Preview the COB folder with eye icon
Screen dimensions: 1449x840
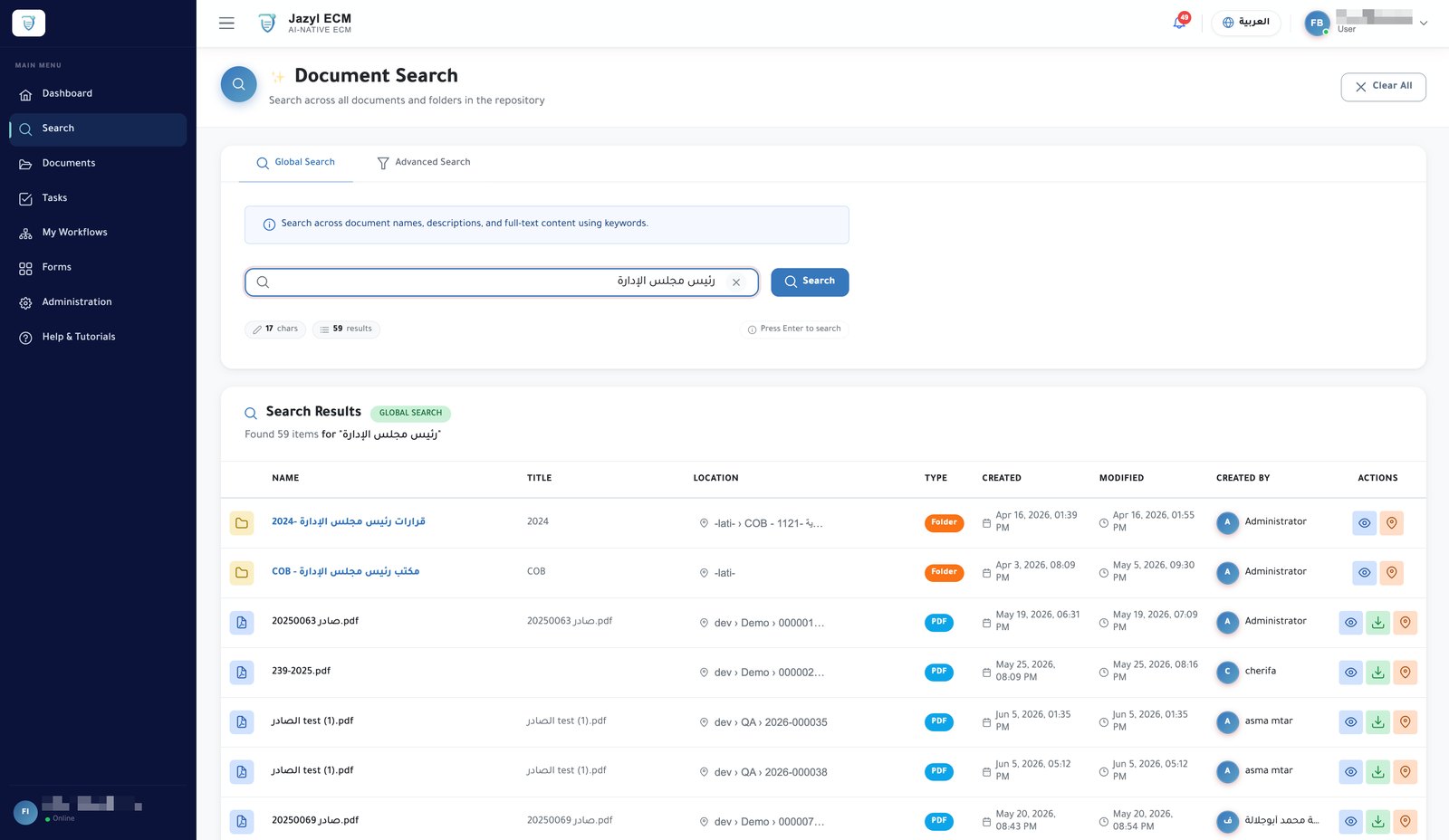click(1364, 573)
